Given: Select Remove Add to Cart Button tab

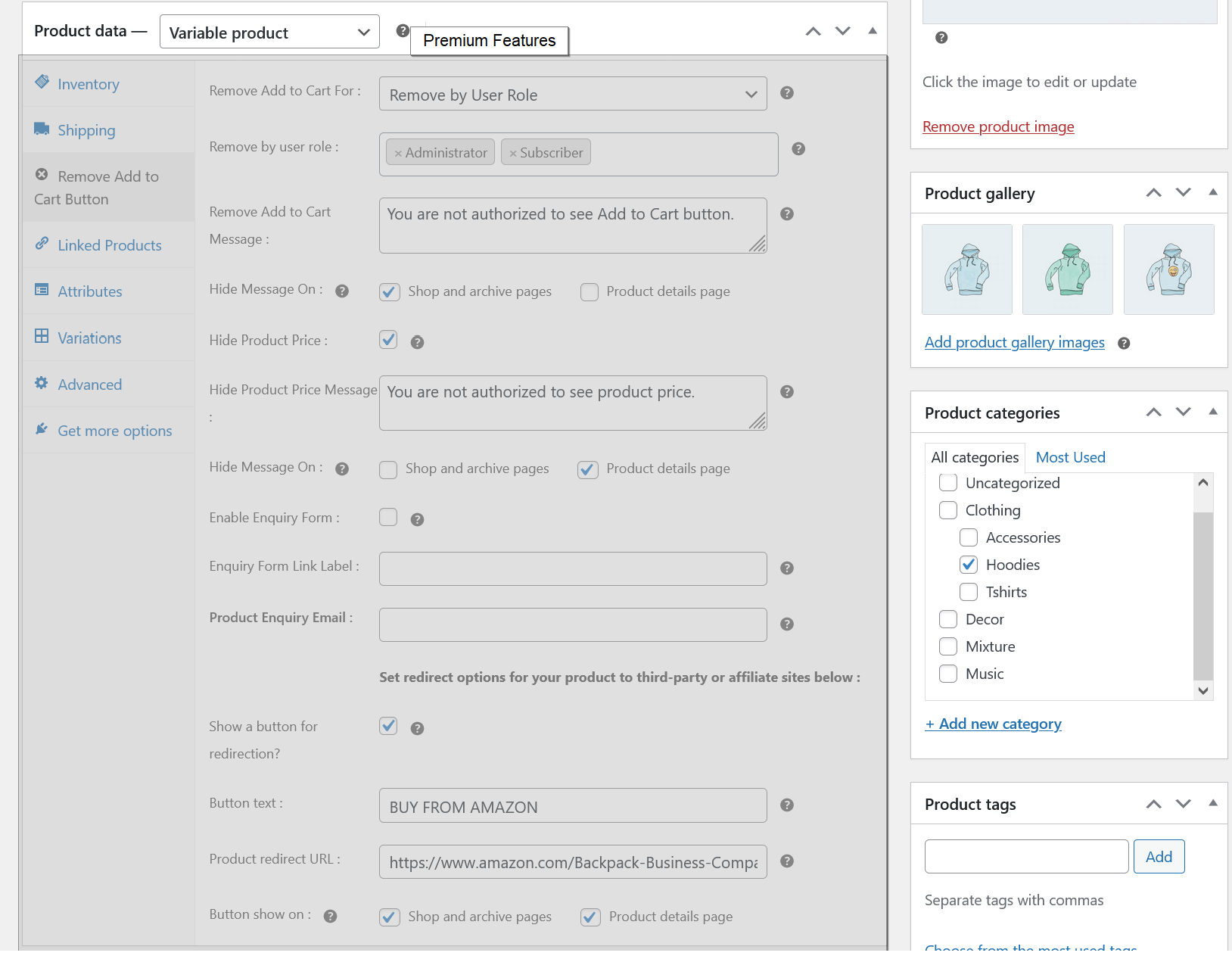Looking at the screenshot, I should [x=108, y=187].
